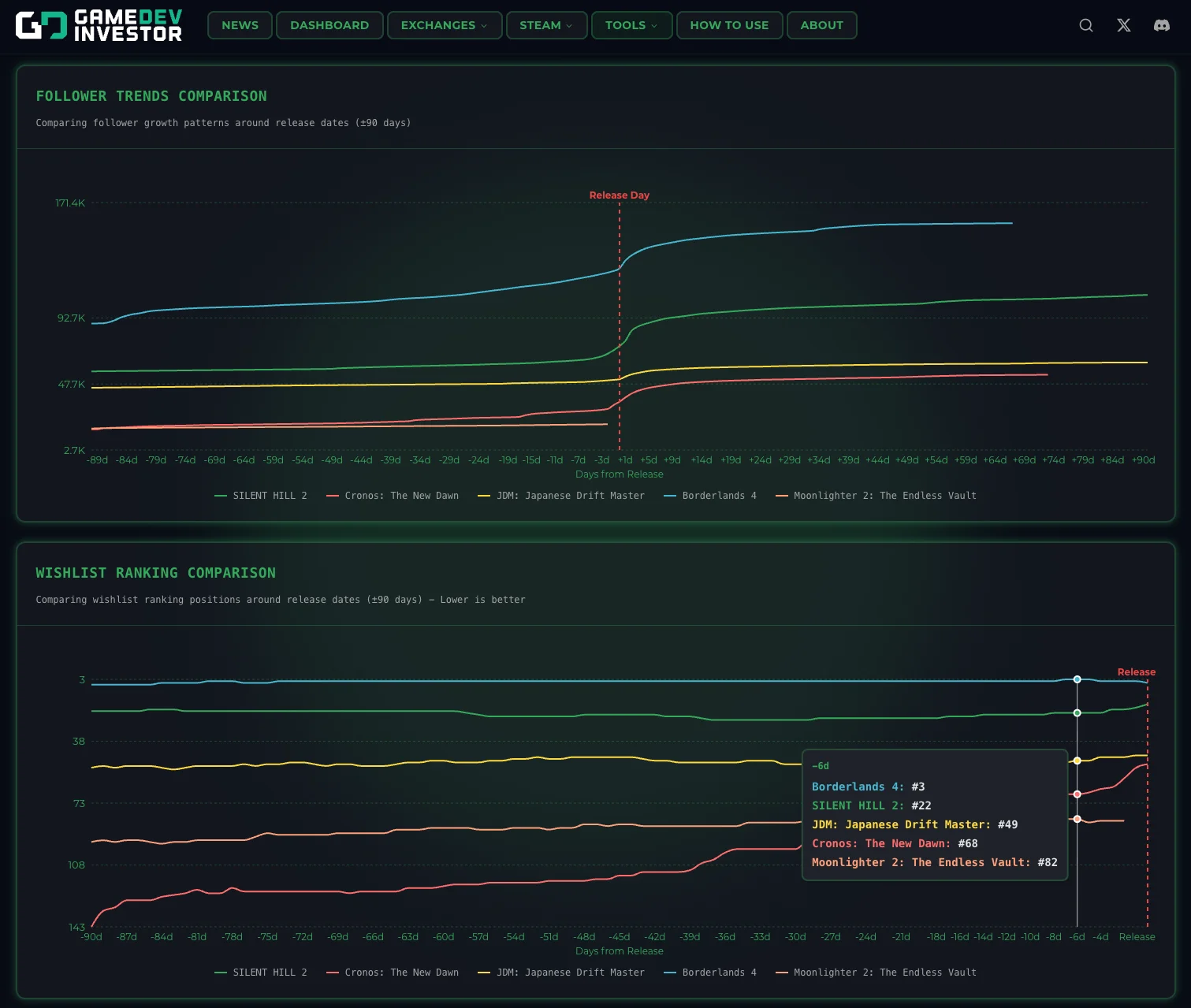Expand the STEAM dropdown
This screenshot has height=1008, width=1191.
click(x=546, y=24)
